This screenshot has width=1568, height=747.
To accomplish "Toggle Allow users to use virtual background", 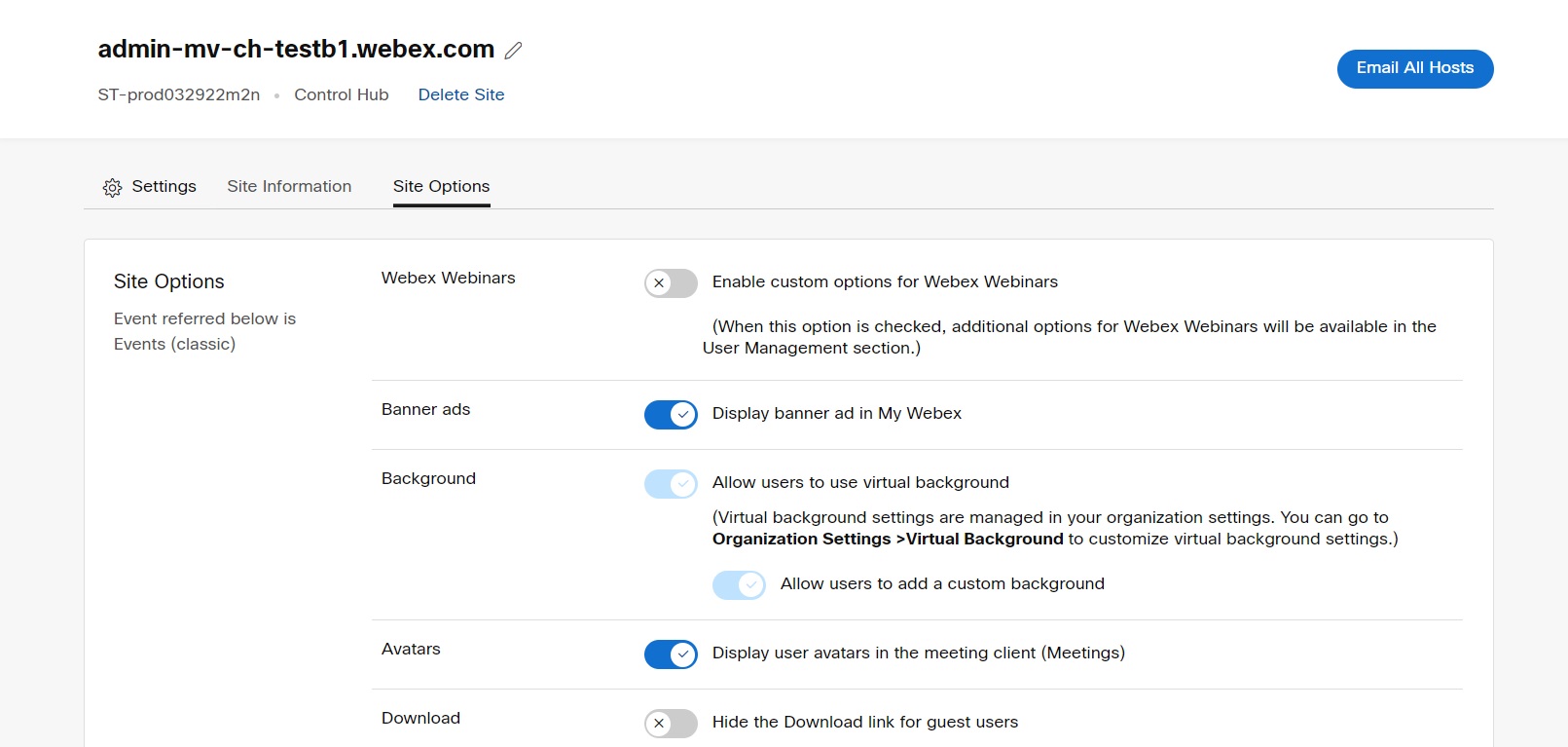I will coord(671,484).
